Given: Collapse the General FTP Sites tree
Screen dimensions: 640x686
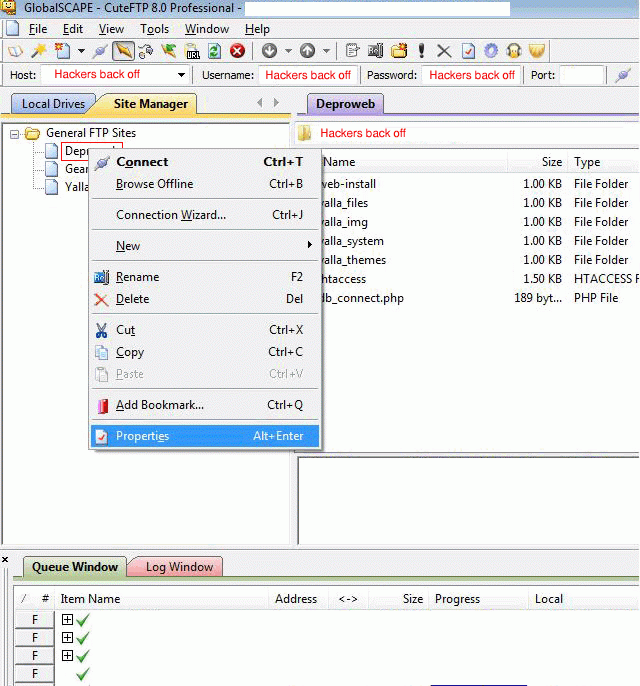Looking at the screenshot, I should click(x=15, y=133).
